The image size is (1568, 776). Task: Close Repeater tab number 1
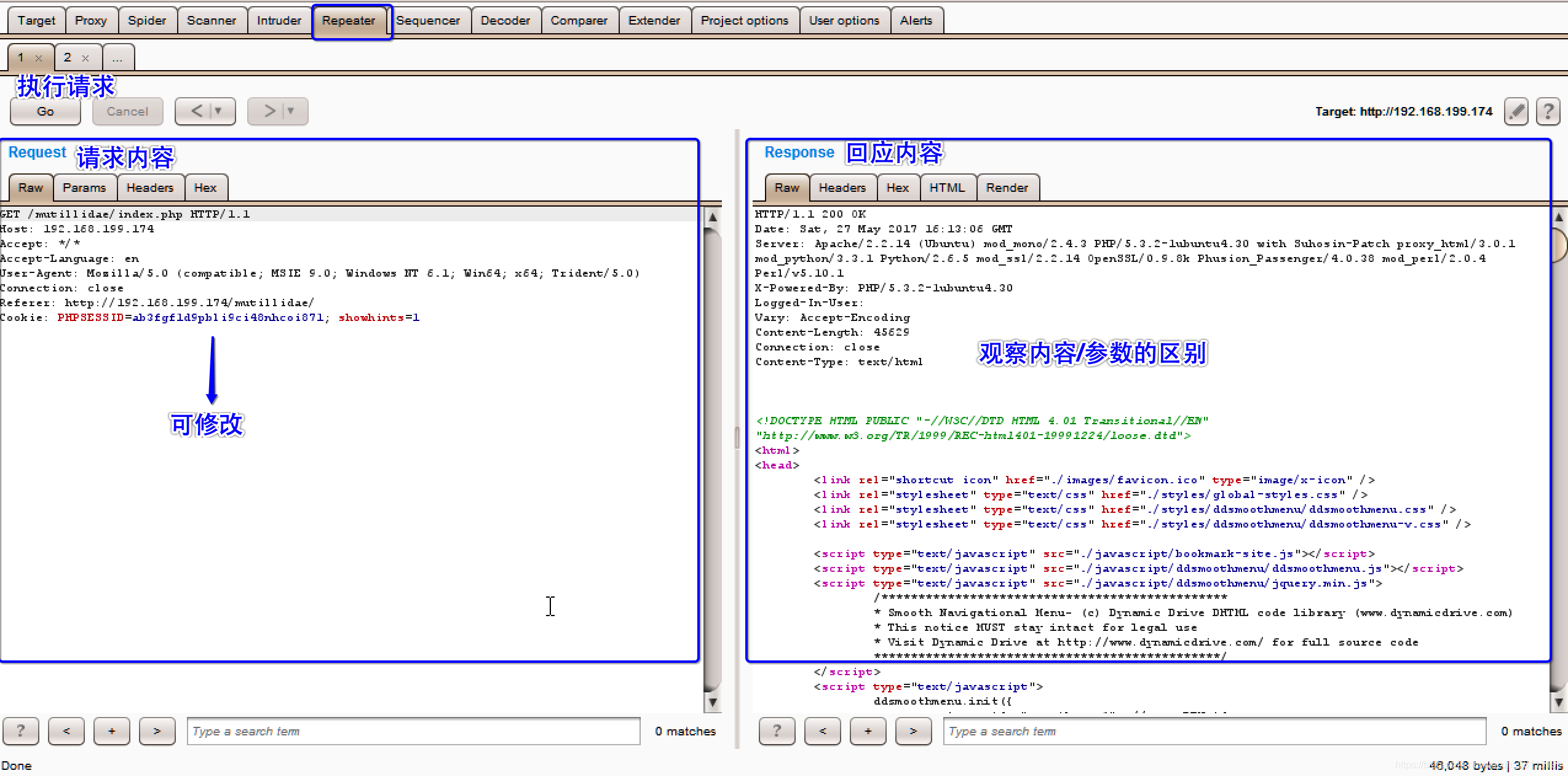pyautogui.click(x=39, y=58)
